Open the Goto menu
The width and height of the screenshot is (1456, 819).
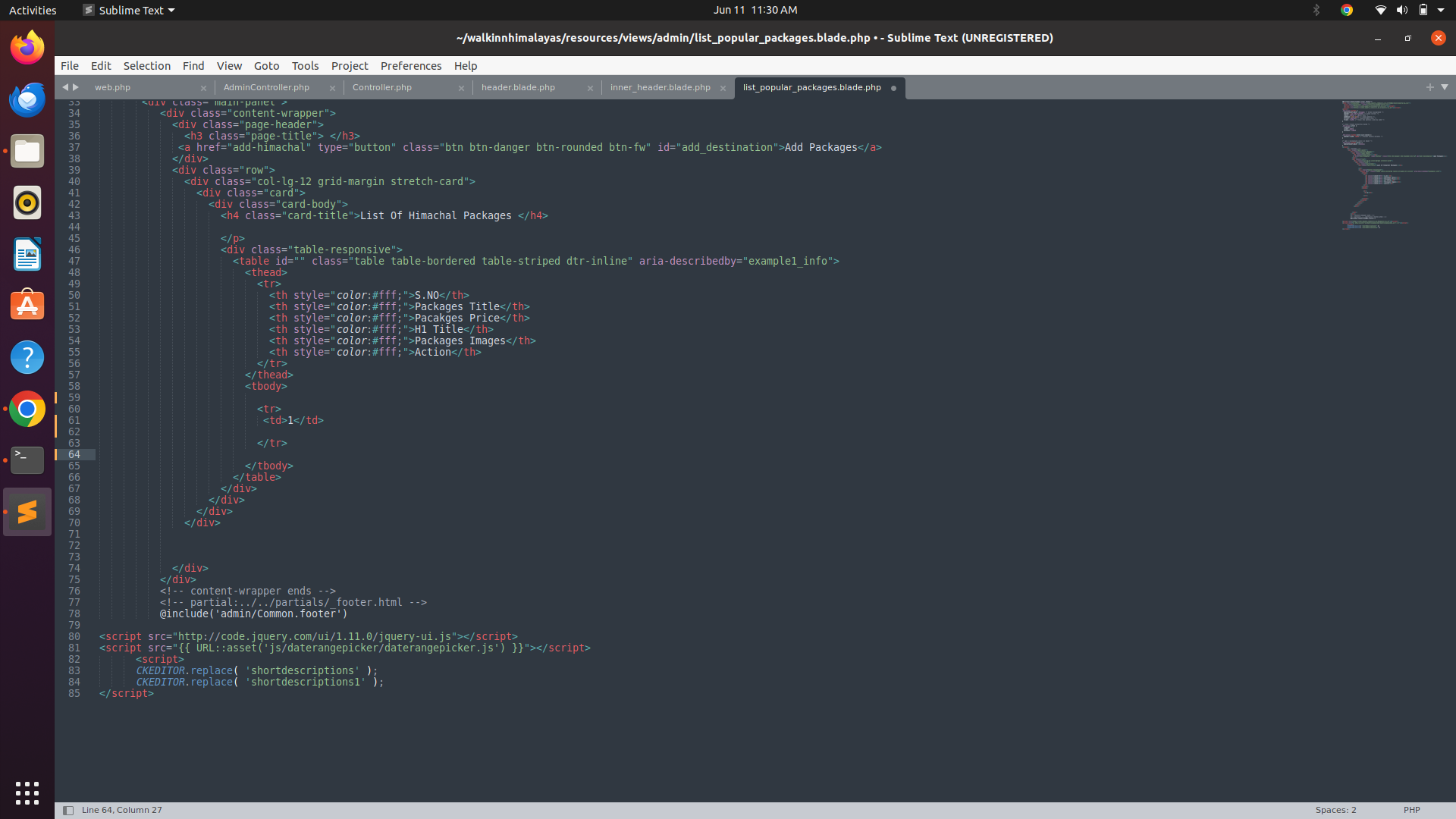tap(266, 66)
